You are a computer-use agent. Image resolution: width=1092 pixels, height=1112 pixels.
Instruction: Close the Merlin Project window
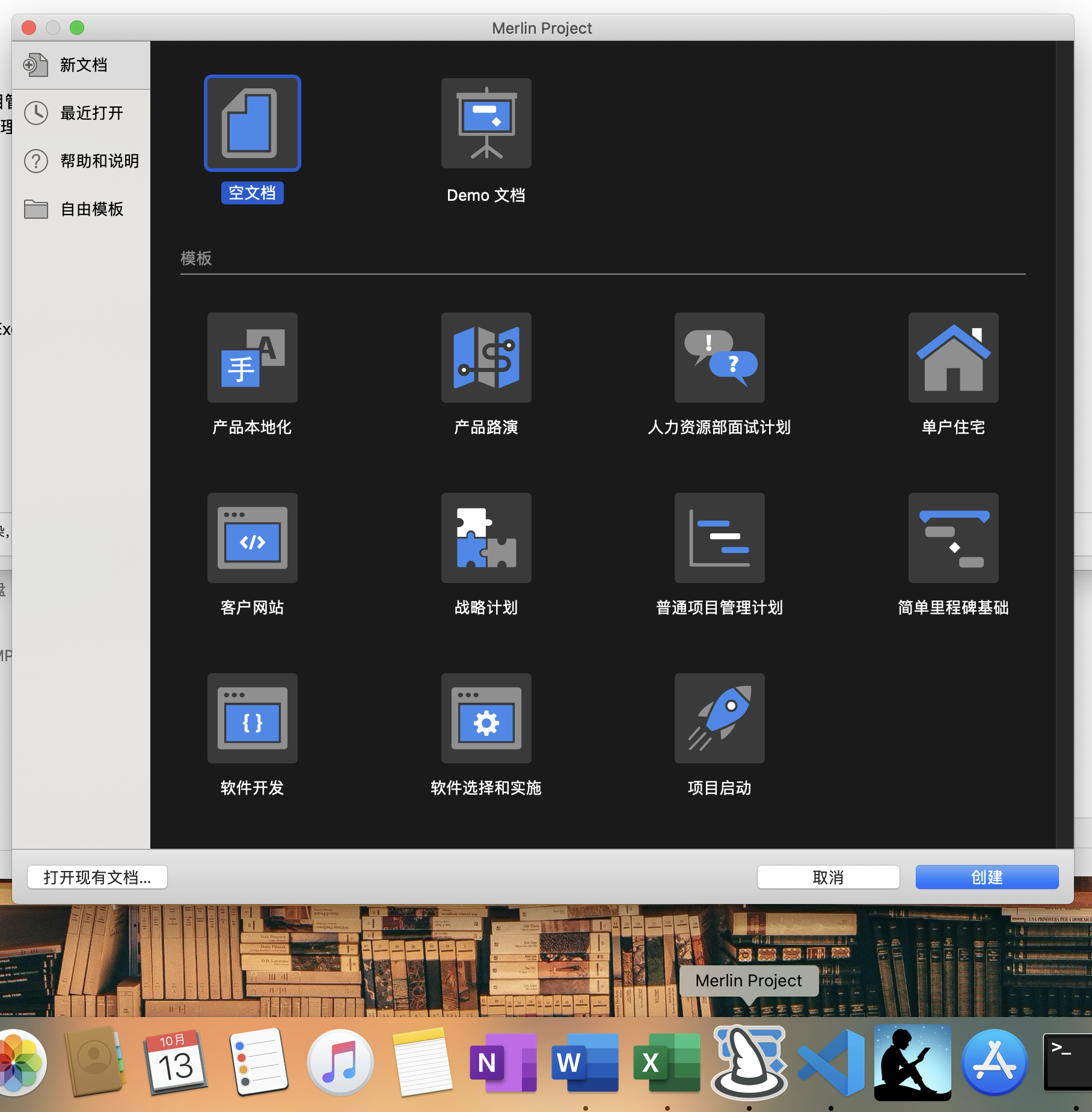[29, 28]
